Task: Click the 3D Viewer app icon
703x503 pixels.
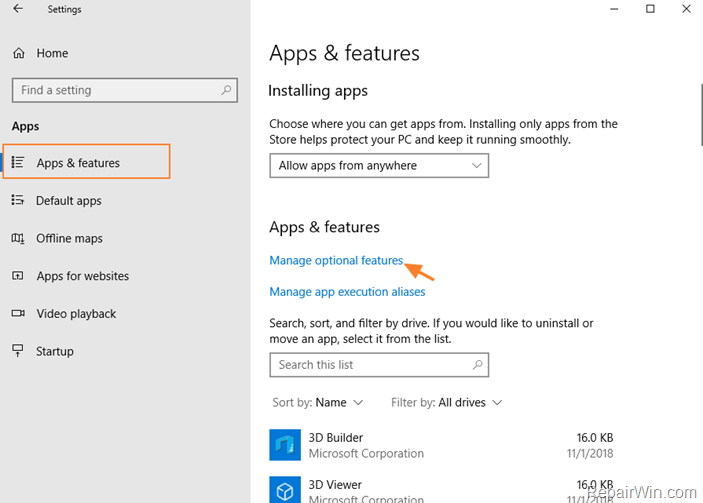Action: pyautogui.click(x=285, y=490)
